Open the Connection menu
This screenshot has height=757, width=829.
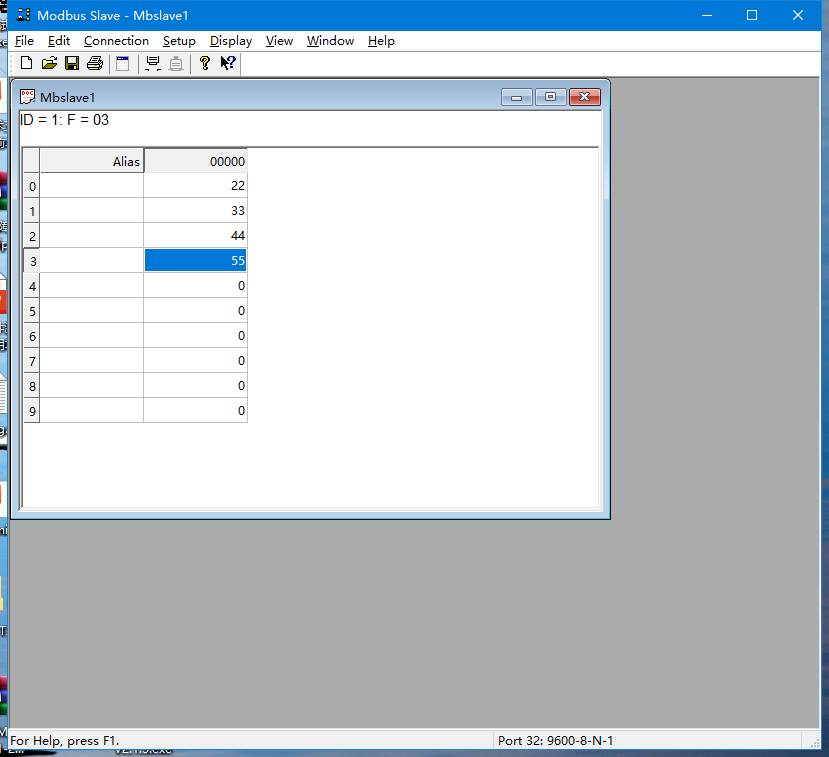point(116,41)
